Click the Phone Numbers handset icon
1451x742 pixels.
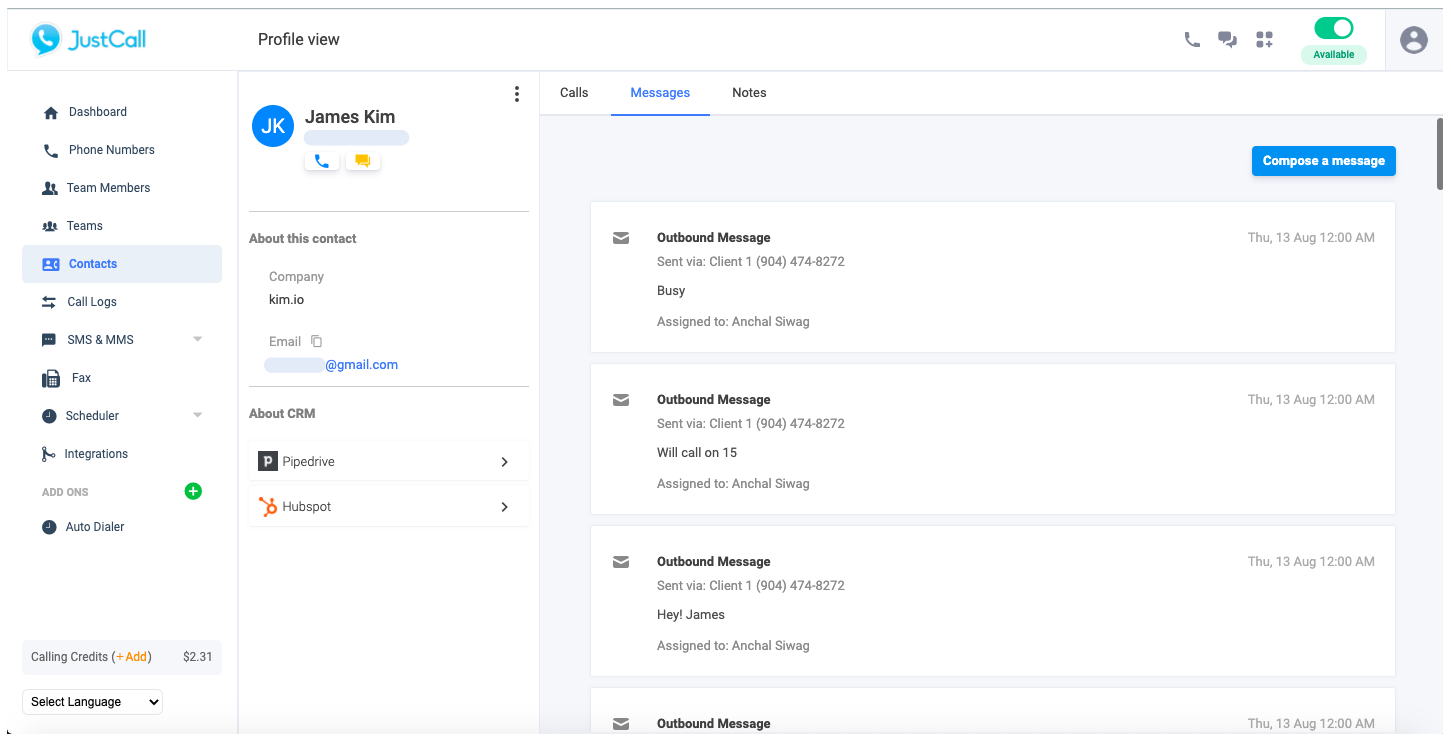pyautogui.click(x=51, y=151)
